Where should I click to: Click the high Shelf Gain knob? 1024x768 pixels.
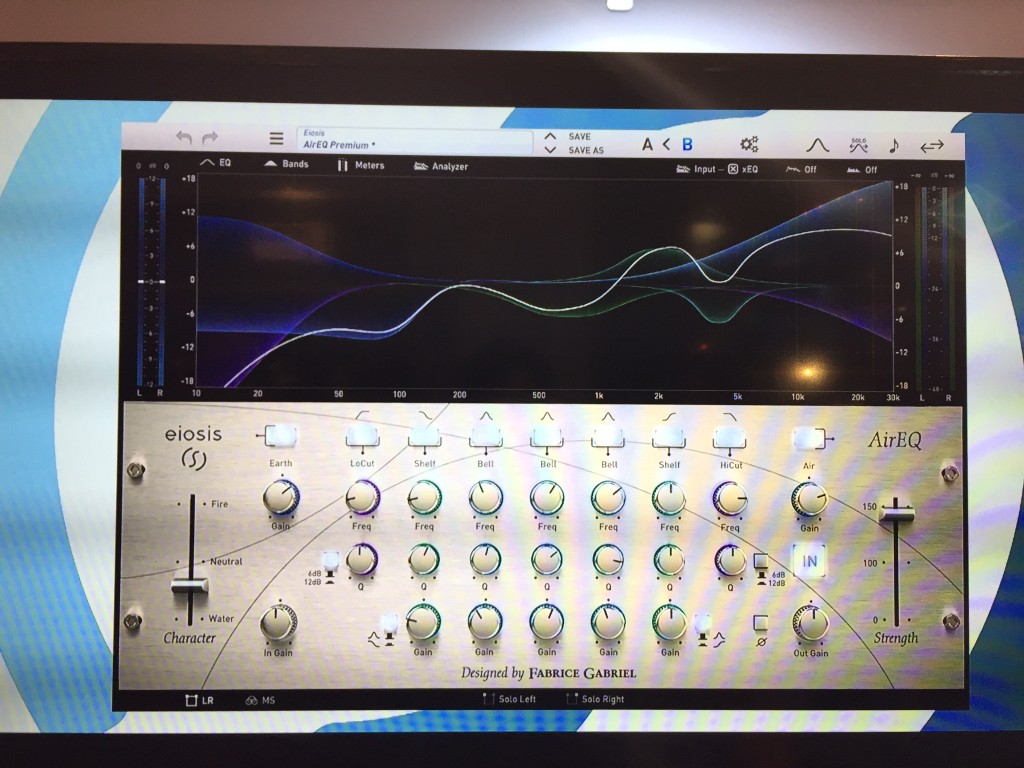[x=669, y=623]
